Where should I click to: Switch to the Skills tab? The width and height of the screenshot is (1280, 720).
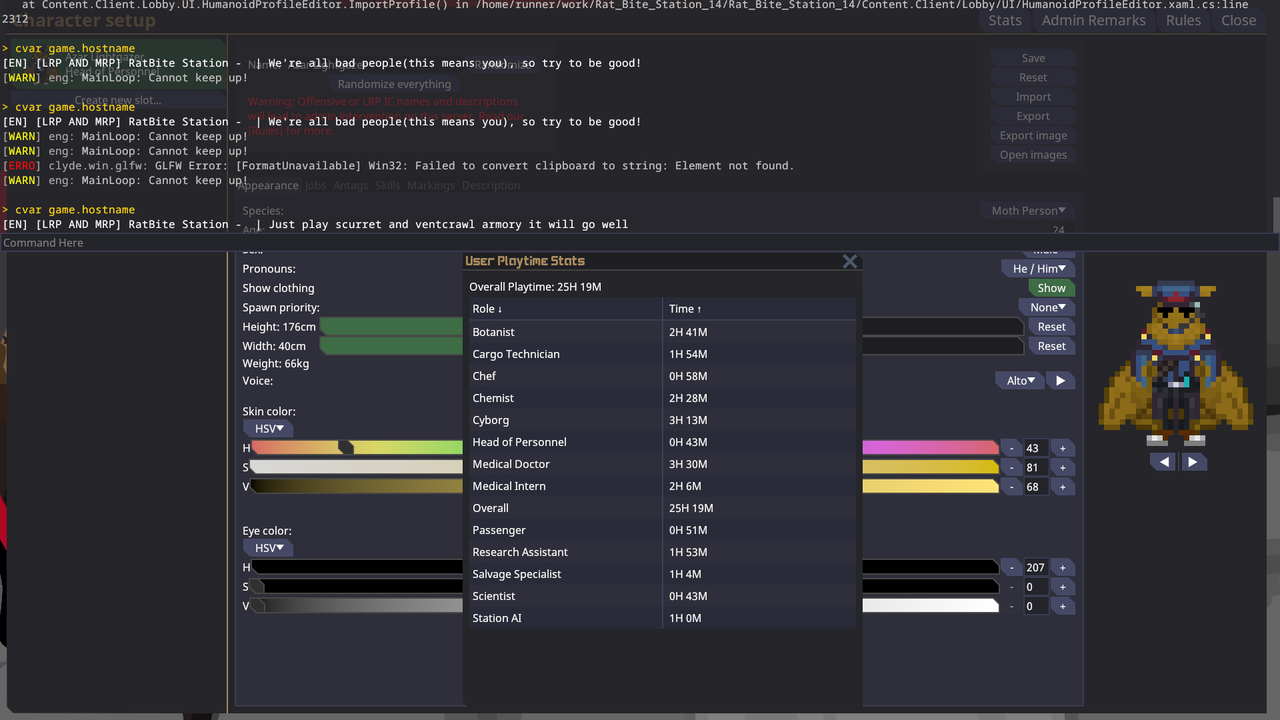pyautogui.click(x=388, y=185)
